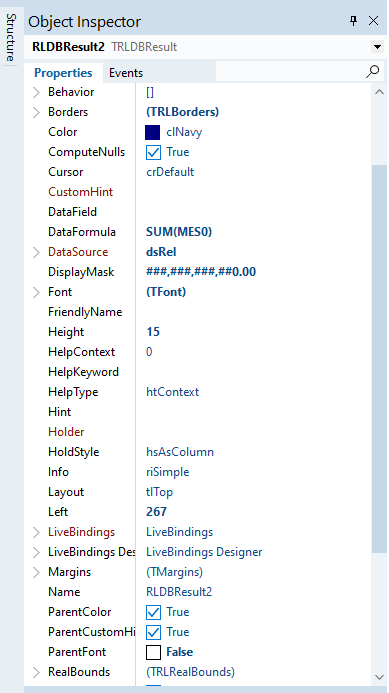Enable the ParentFont checkbox
This screenshot has height=693, width=389.
[153, 652]
